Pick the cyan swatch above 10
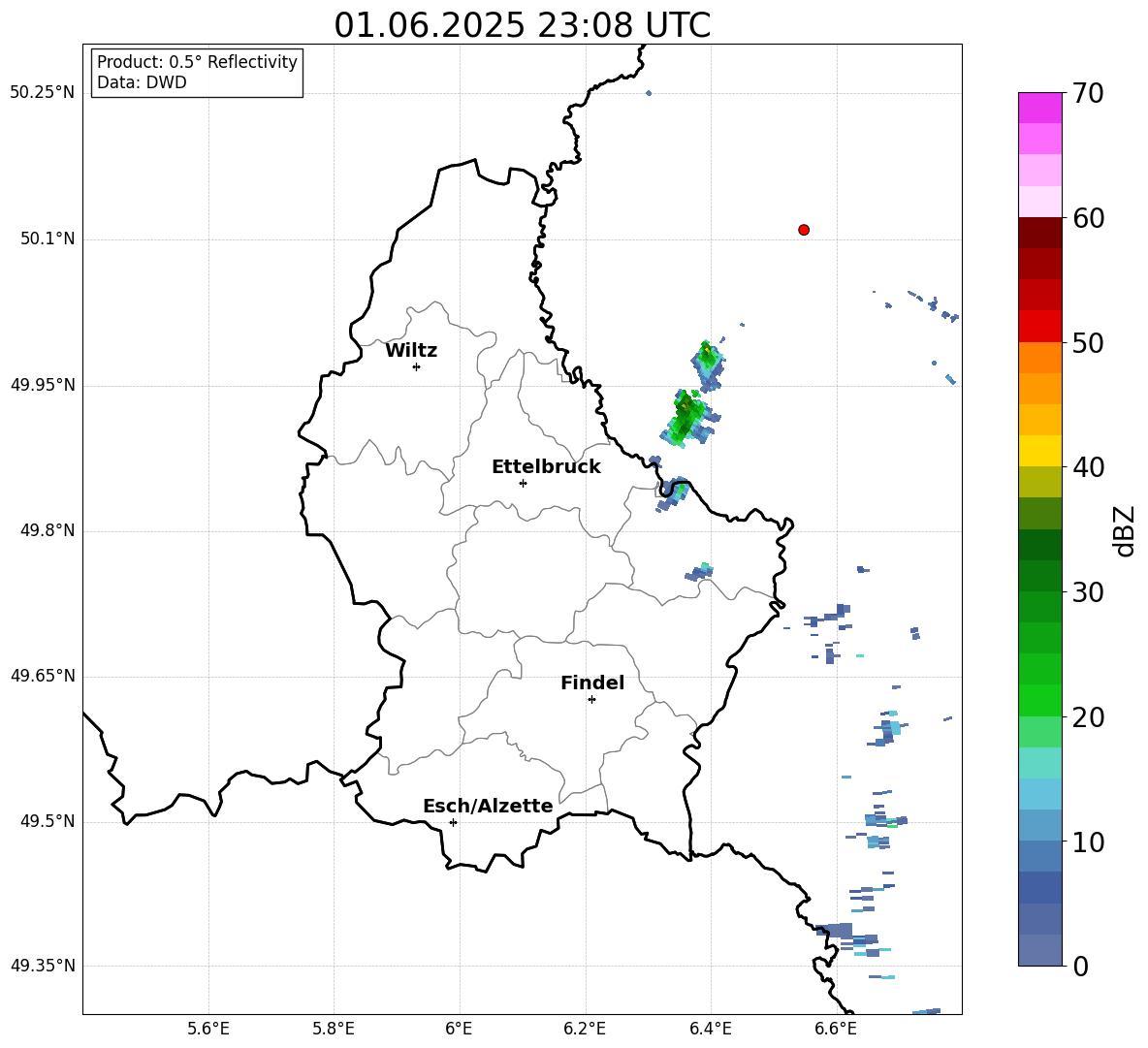Image resolution: width=1148 pixels, height=1048 pixels. tap(1040, 794)
